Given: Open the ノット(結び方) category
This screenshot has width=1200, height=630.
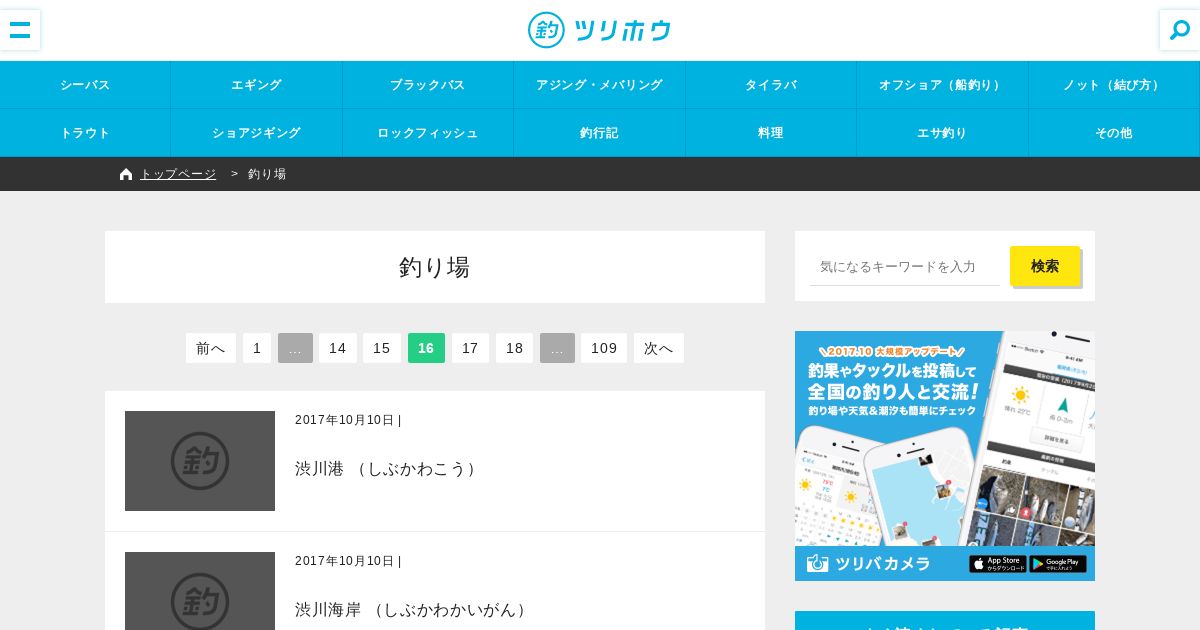Looking at the screenshot, I should click(1114, 85).
